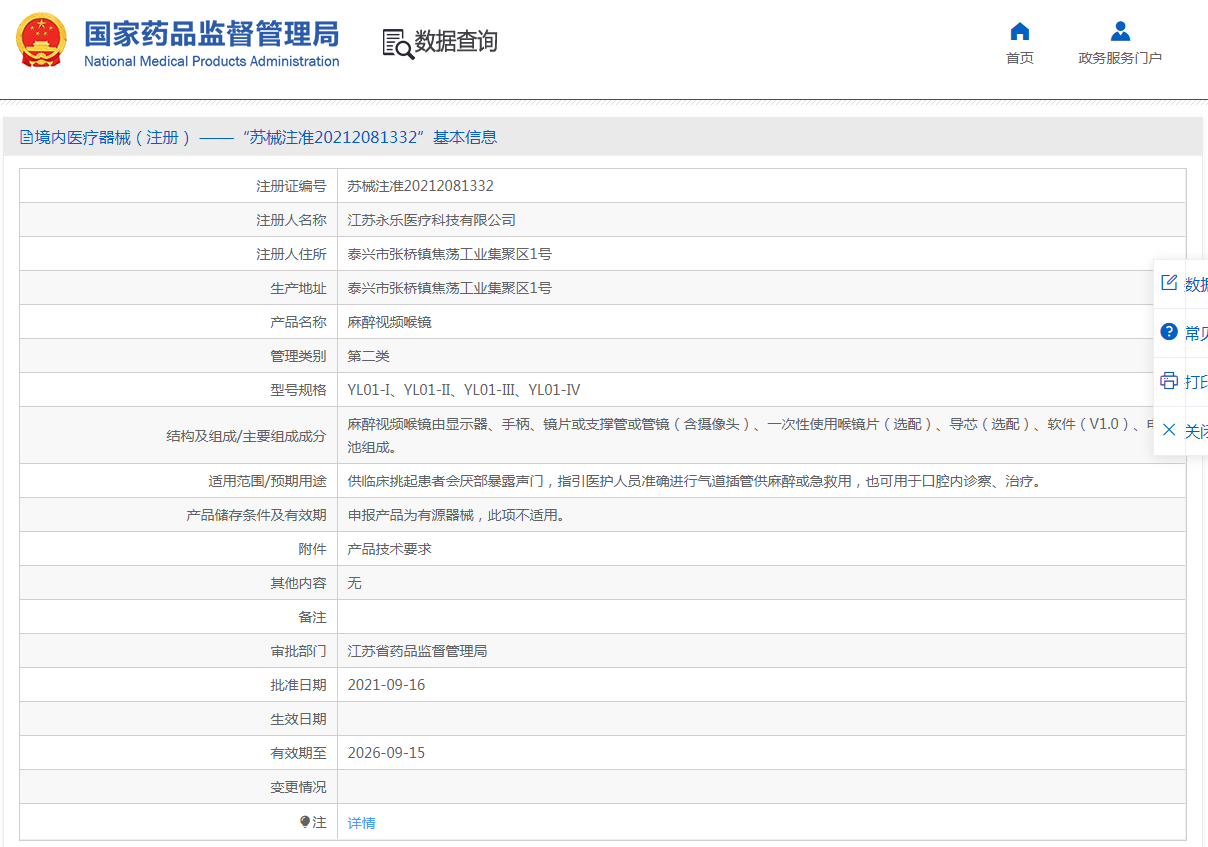Click the 批准日期 label cell
1208x847 pixels.
click(178, 685)
